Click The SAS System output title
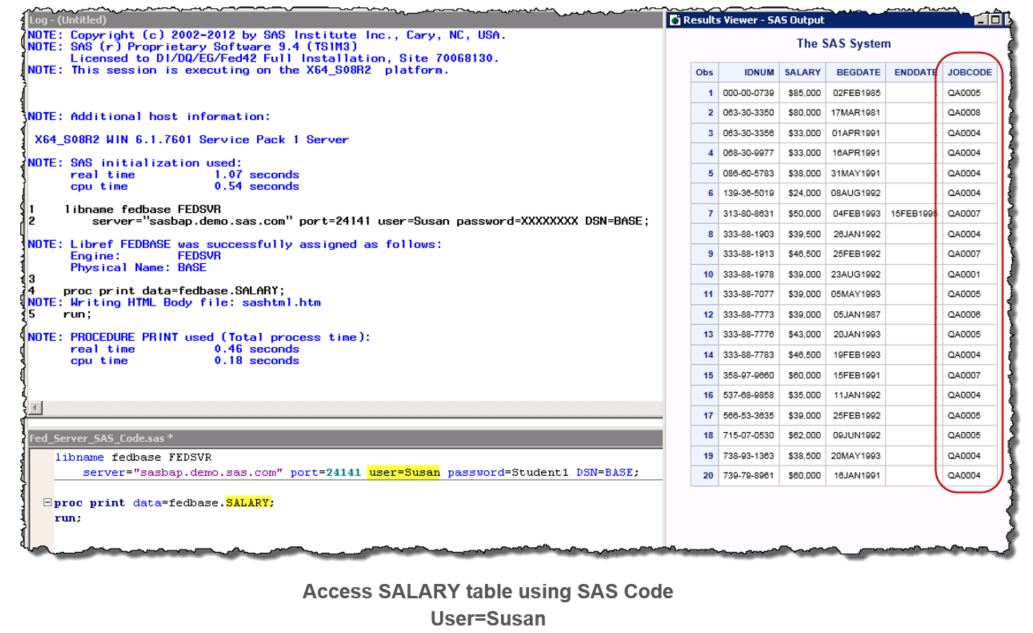1033x633 pixels. [843, 44]
